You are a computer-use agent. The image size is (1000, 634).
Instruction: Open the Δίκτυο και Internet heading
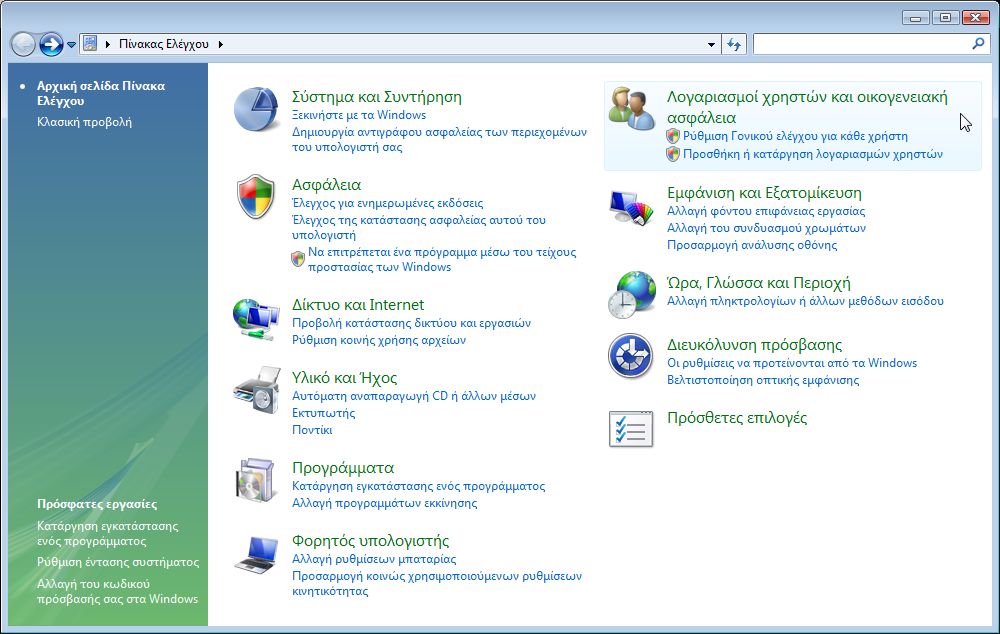pos(358,304)
